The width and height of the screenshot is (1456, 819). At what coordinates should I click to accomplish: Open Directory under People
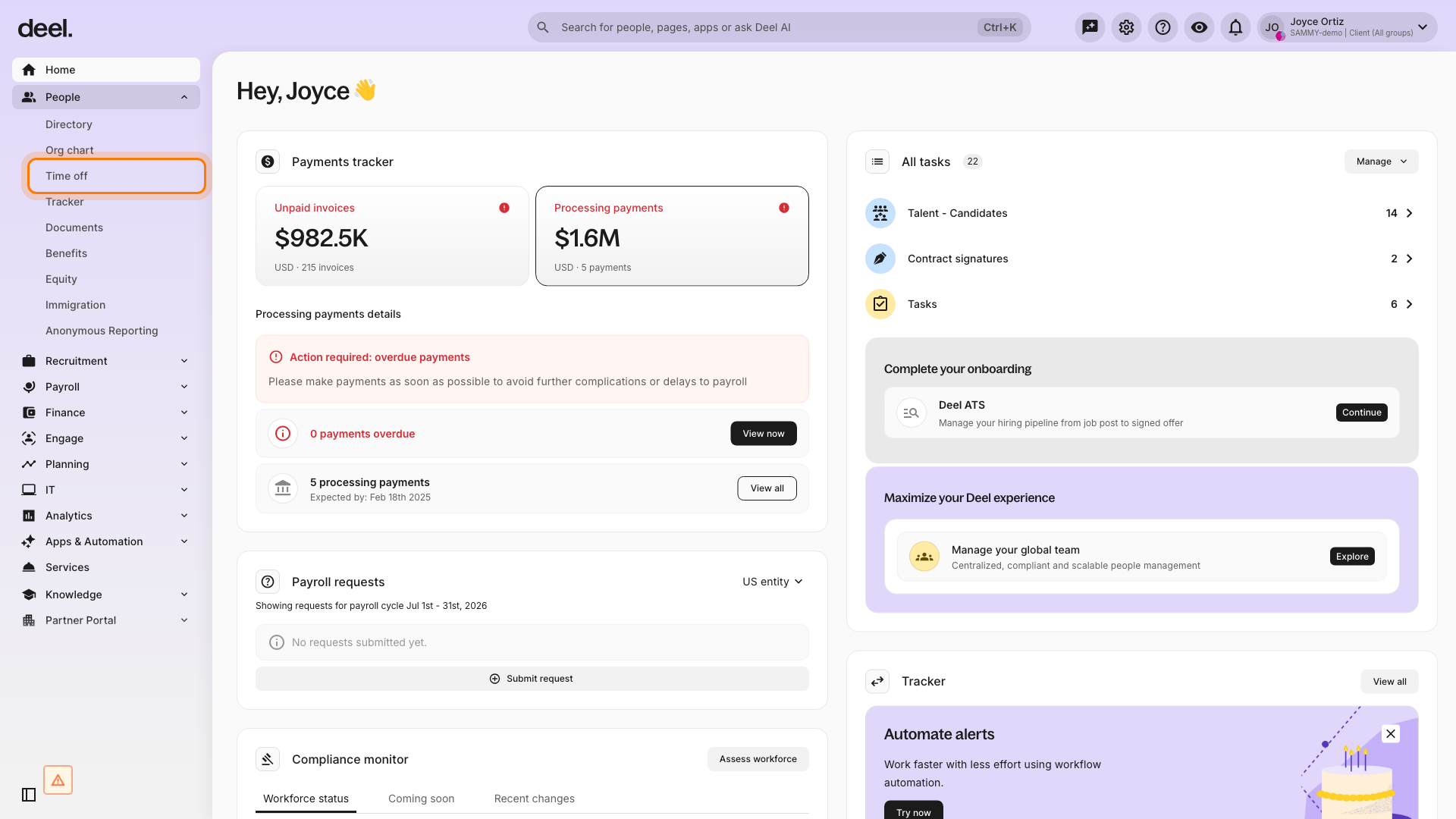[68, 124]
